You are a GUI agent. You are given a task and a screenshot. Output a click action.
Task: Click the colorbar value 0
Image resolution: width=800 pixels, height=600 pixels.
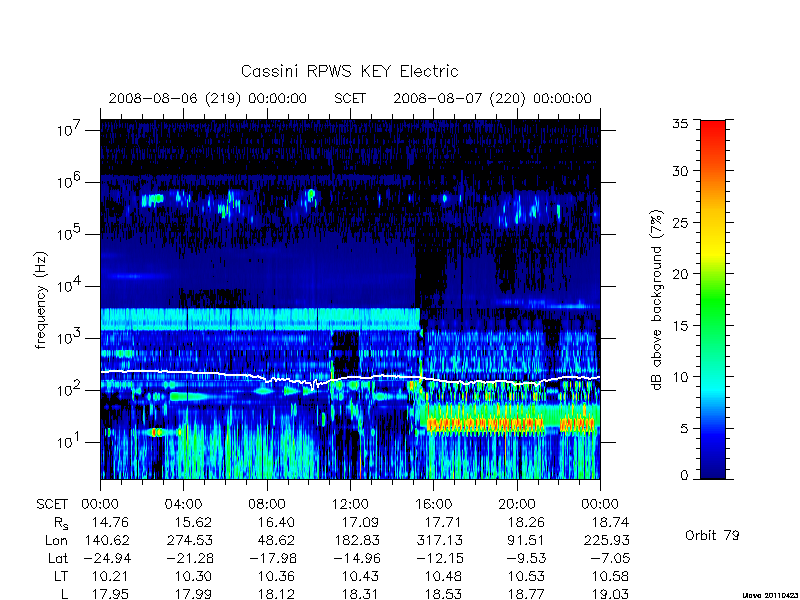point(685,476)
